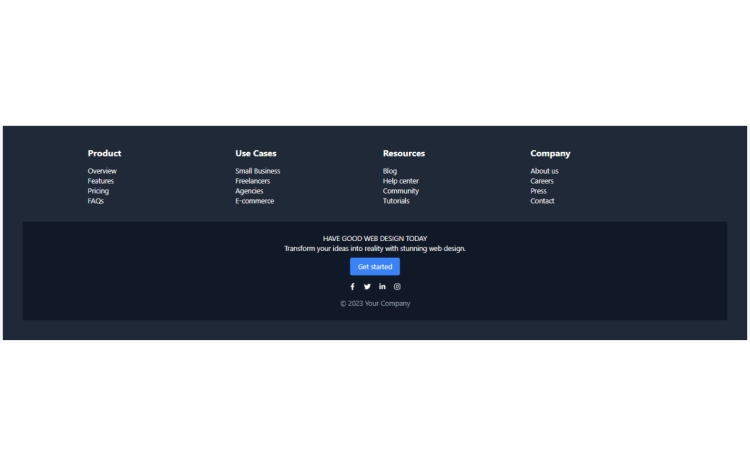
Task: Open the Pricing link
Action: 98,191
